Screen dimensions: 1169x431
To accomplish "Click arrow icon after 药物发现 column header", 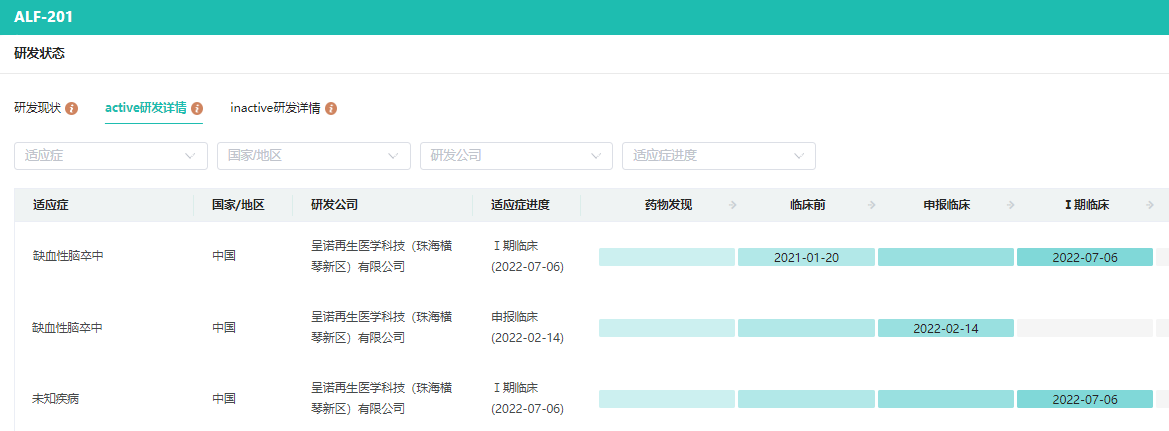I will pos(733,205).
